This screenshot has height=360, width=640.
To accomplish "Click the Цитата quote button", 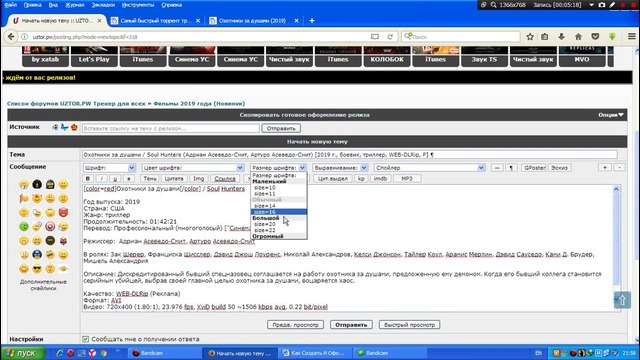I will point(174,178).
